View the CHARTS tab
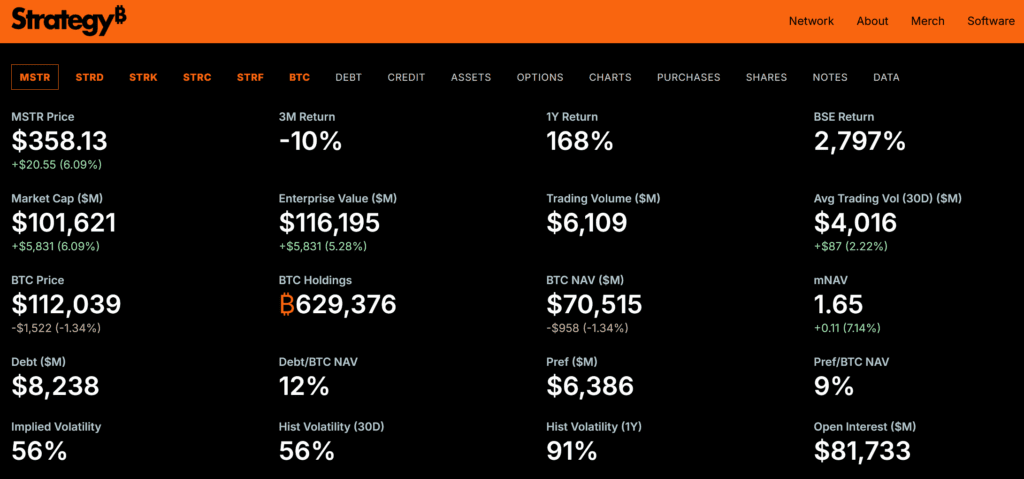The width and height of the screenshot is (1024, 479). coord(610,77)
